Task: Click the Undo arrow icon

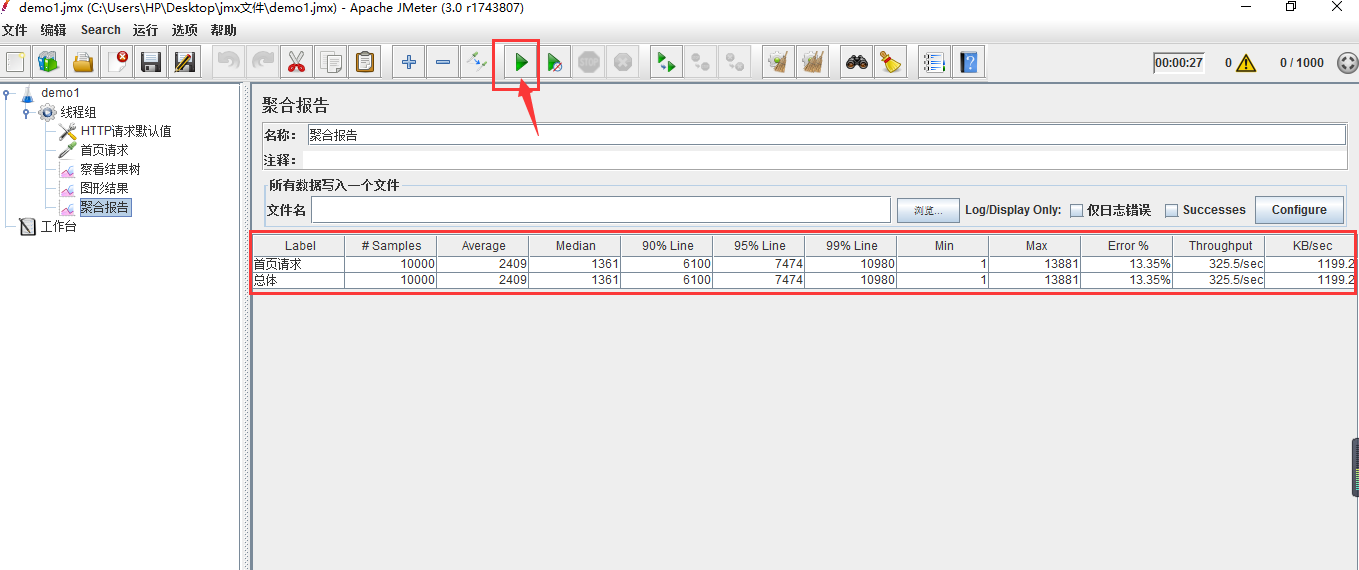Action: (229, 62)
